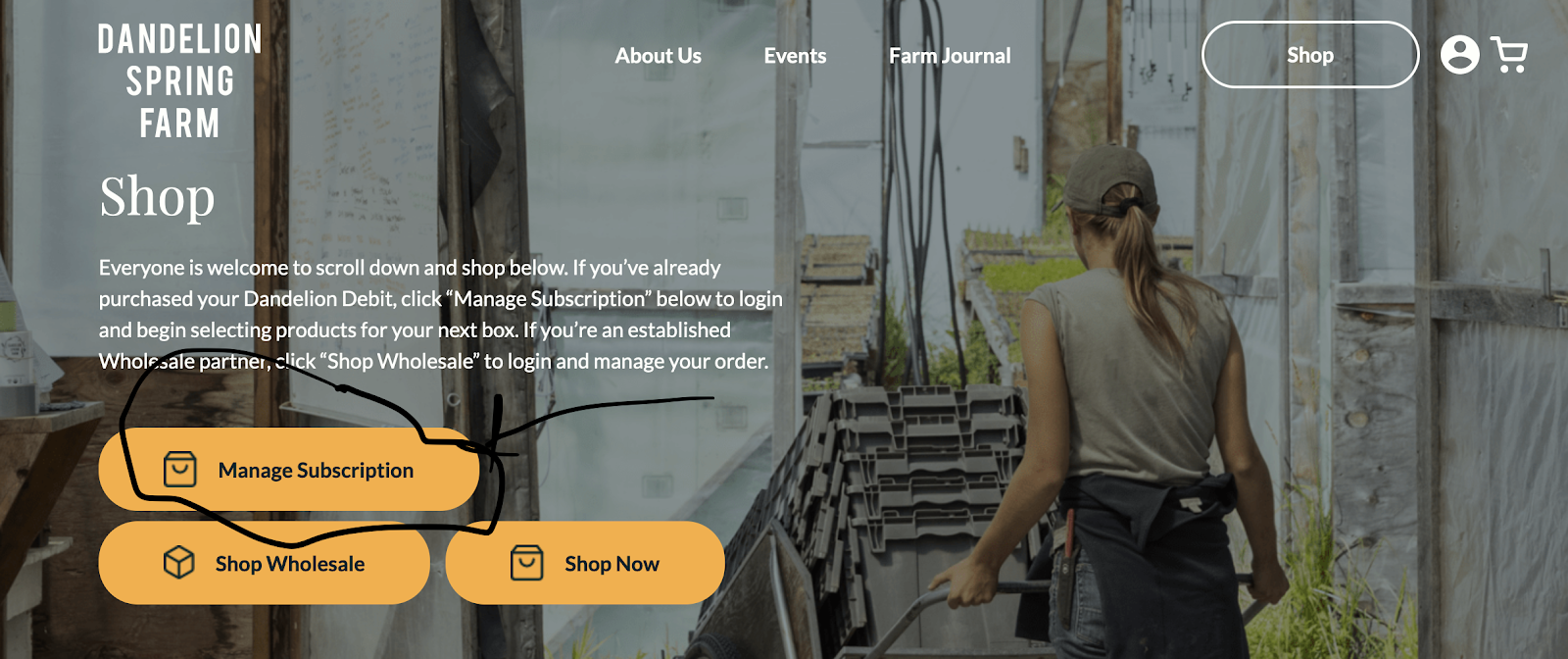Open the shopping cart icon
Viewport: 1568px width, 659px height.
(1509, 55)
